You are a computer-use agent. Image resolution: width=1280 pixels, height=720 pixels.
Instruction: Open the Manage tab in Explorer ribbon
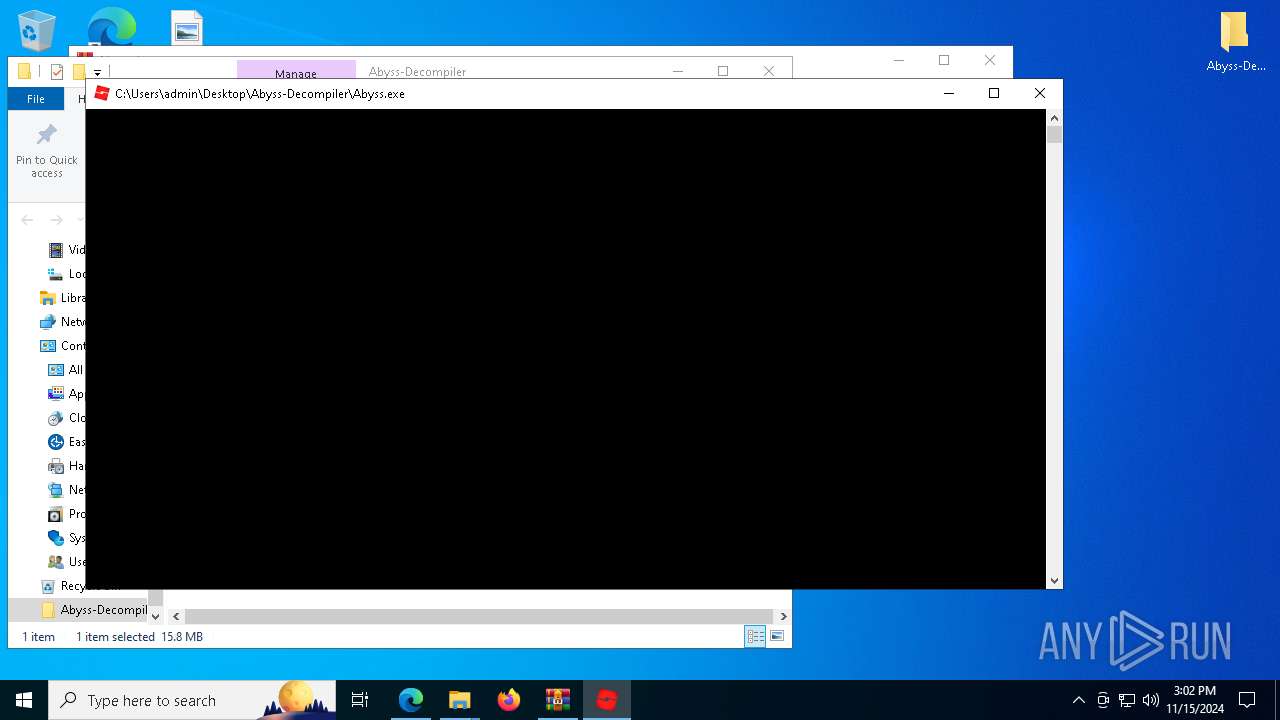click(x=296, y=70)
